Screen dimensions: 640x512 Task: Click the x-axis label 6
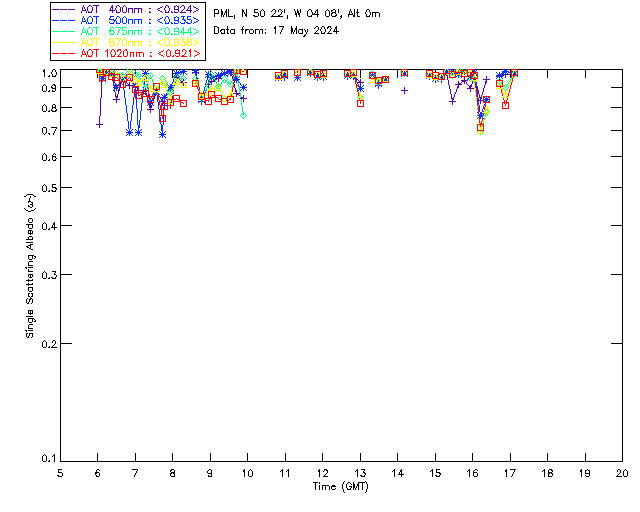(x=98, y=473)
